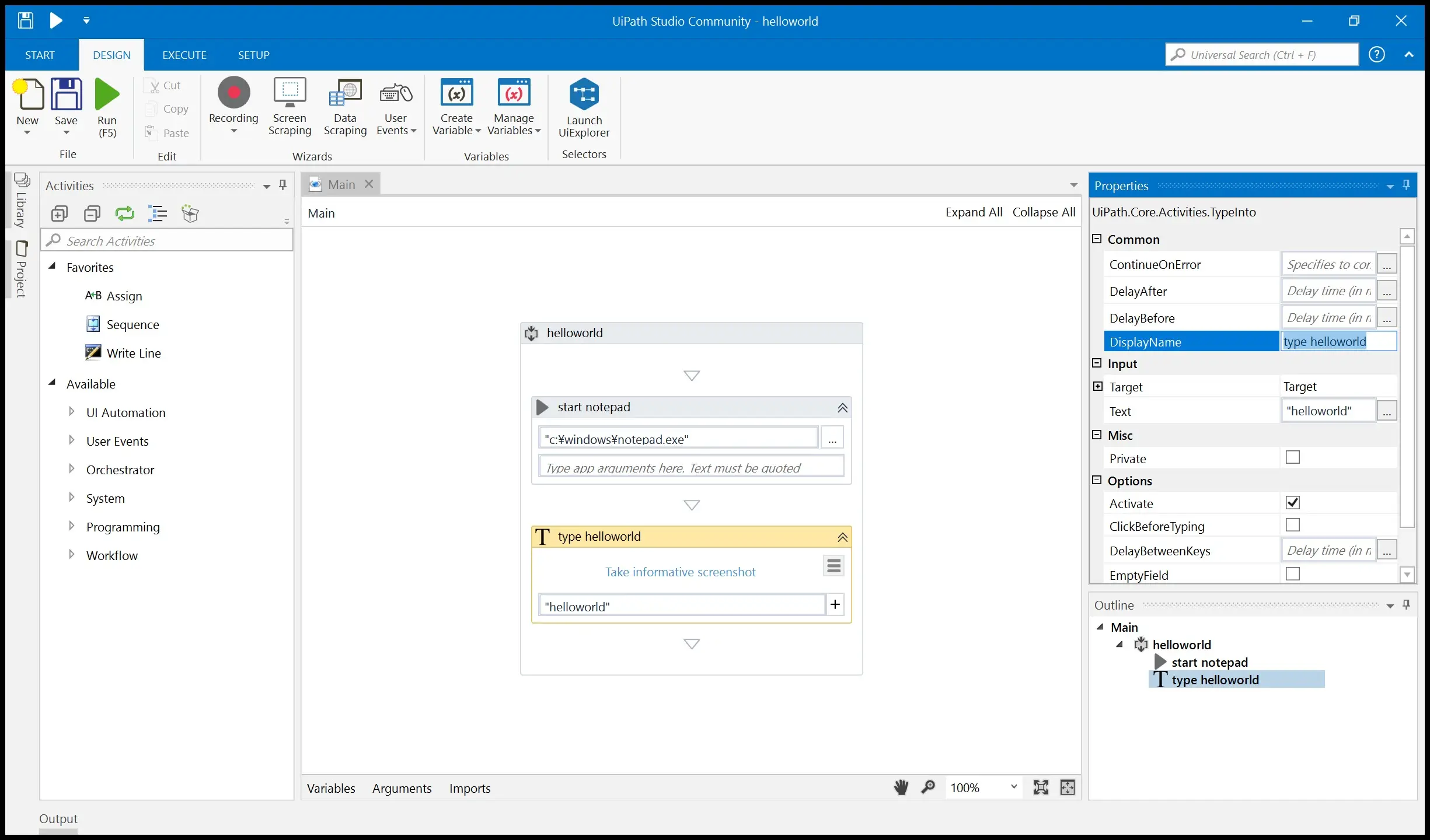Pin the Properties panel
1430x840 pixels.
tap(1407, 185)
